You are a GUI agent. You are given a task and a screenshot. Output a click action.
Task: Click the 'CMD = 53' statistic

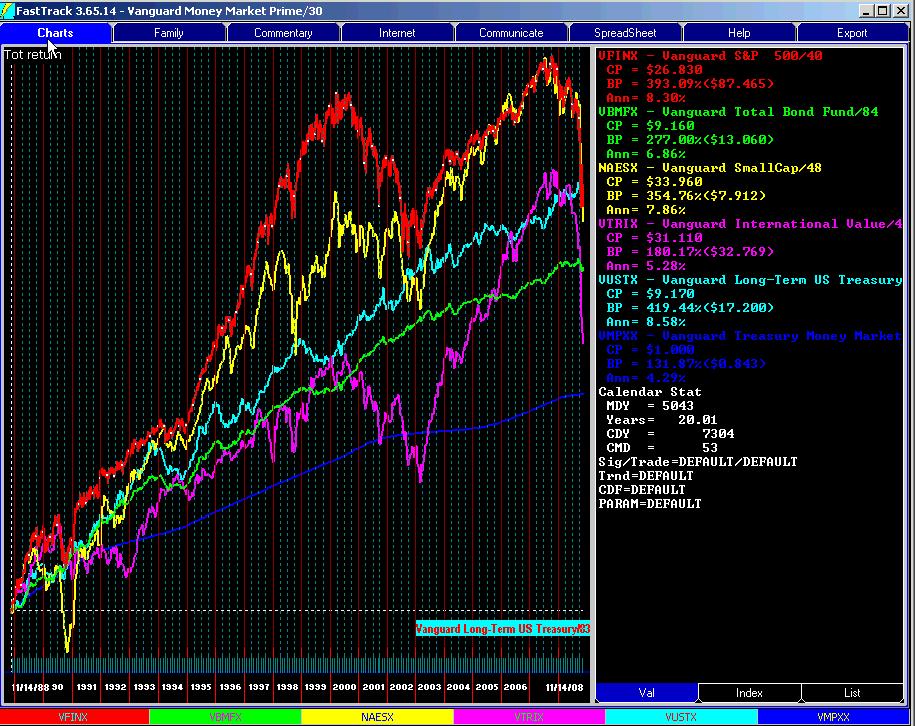point(662,448)
